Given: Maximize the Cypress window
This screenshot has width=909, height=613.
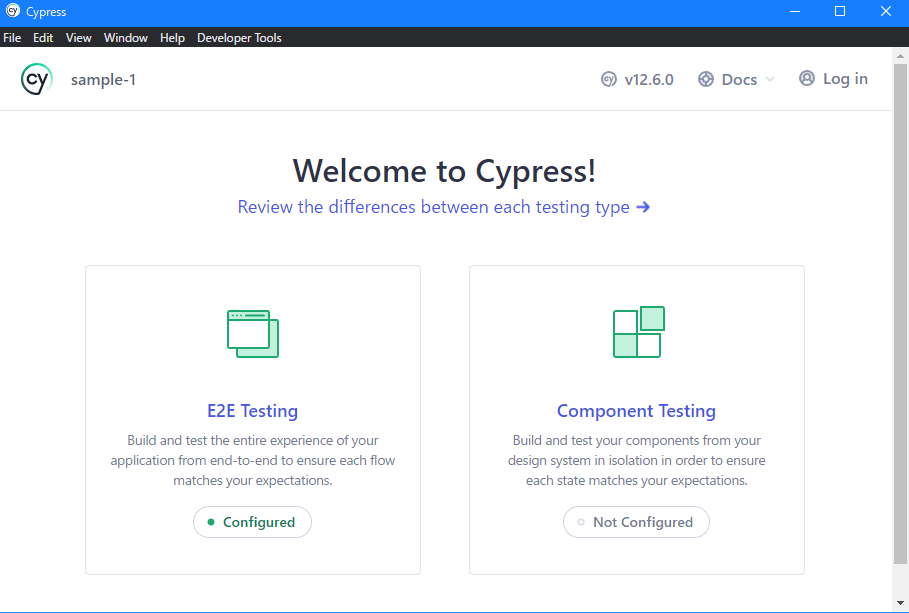Looking at the screenshot, I should pyautogui.click(x=839, y=11).
